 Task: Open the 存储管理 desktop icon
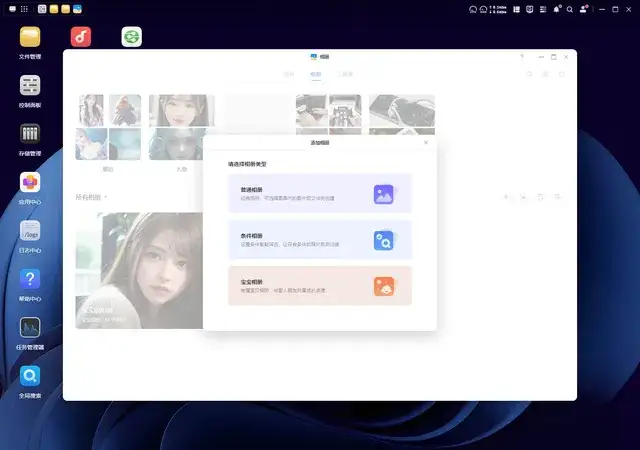click(30, 134)
